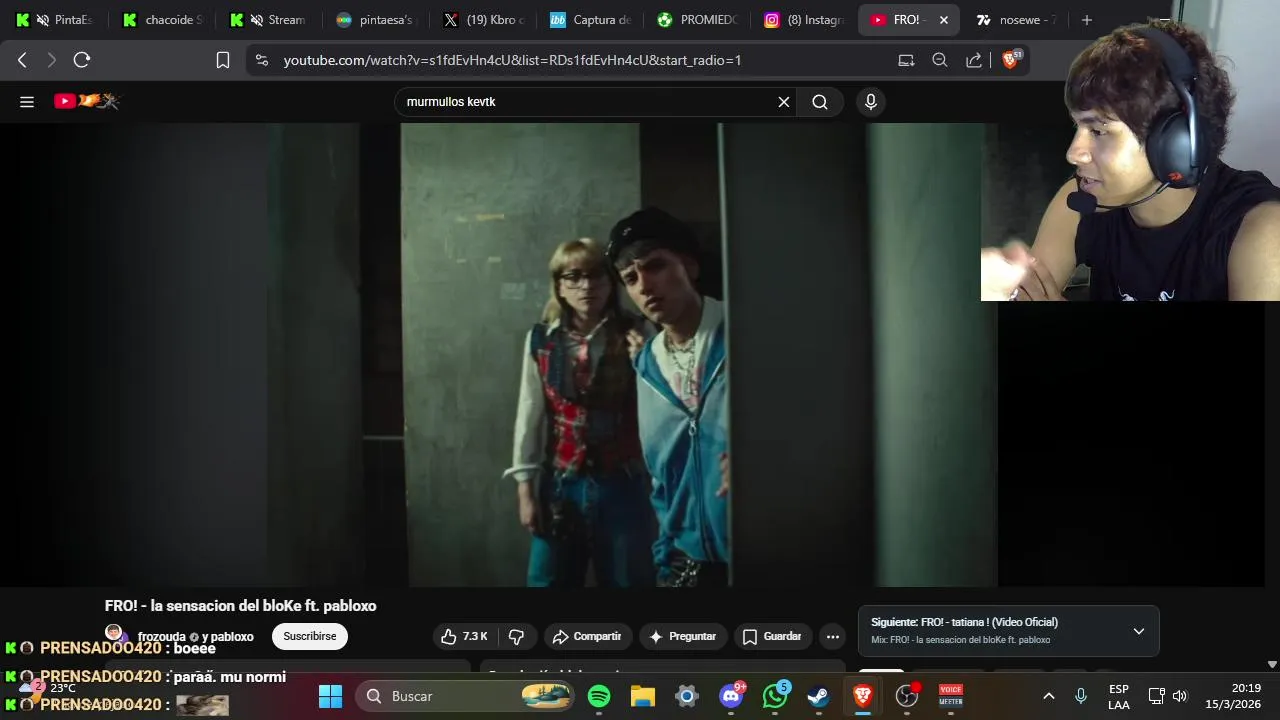Open more actions three-dot menu
This screenshot has height=720, width=1280.
click(832, 637)
